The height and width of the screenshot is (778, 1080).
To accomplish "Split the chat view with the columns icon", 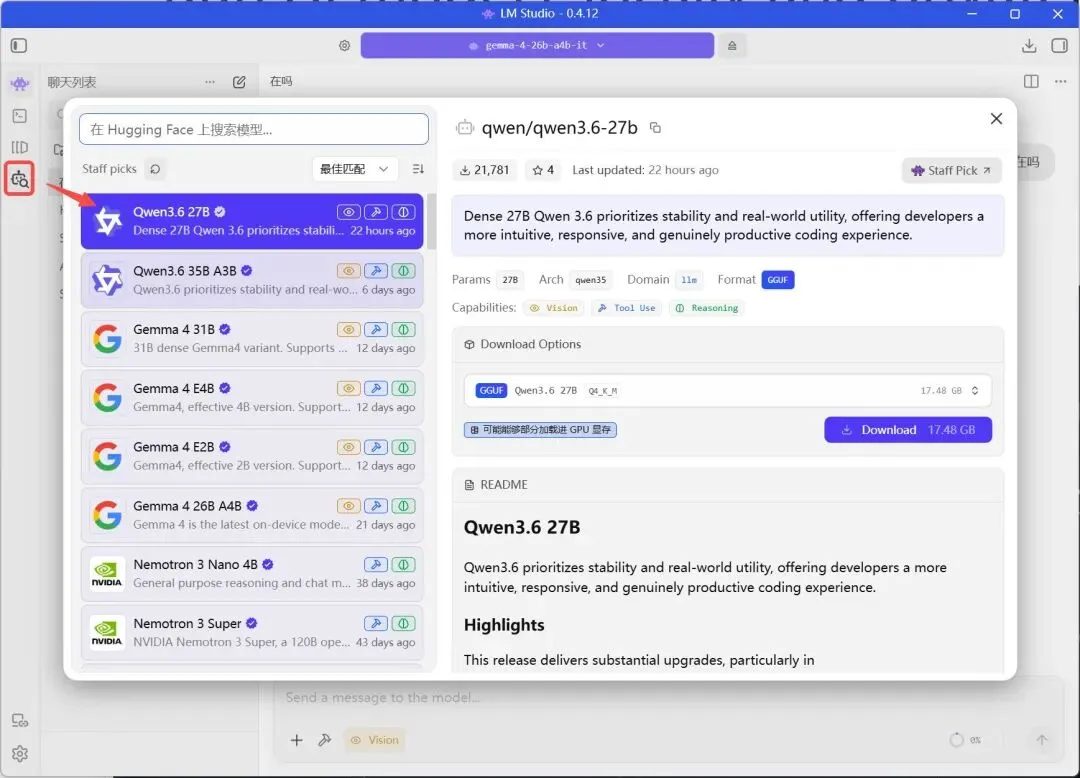I will pyautogui.click(x=1031, y=81).
